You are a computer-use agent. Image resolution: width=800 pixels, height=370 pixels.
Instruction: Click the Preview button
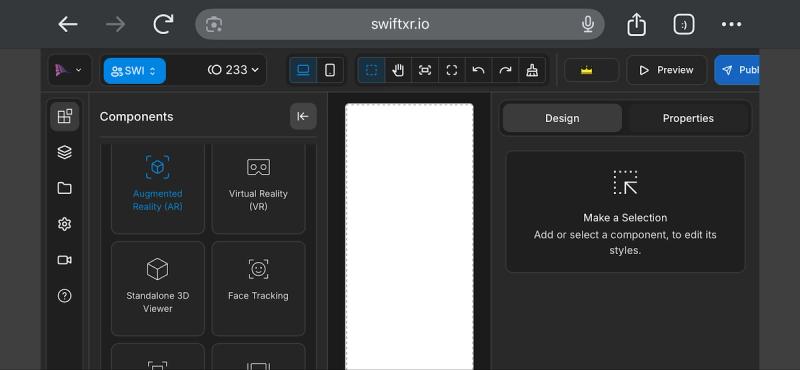click(666, 70)
